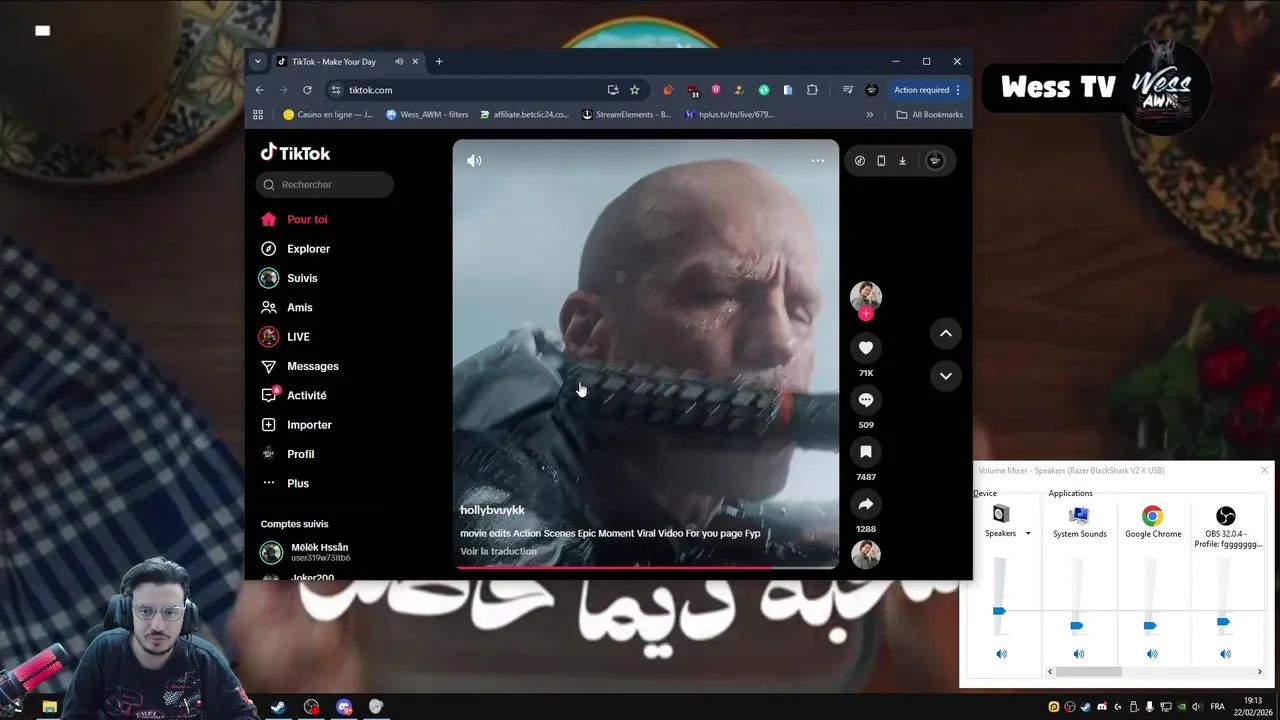Click Action required button in Chrome
Viewport: 1280px width, 720px height.
click(x=927, y=90)
